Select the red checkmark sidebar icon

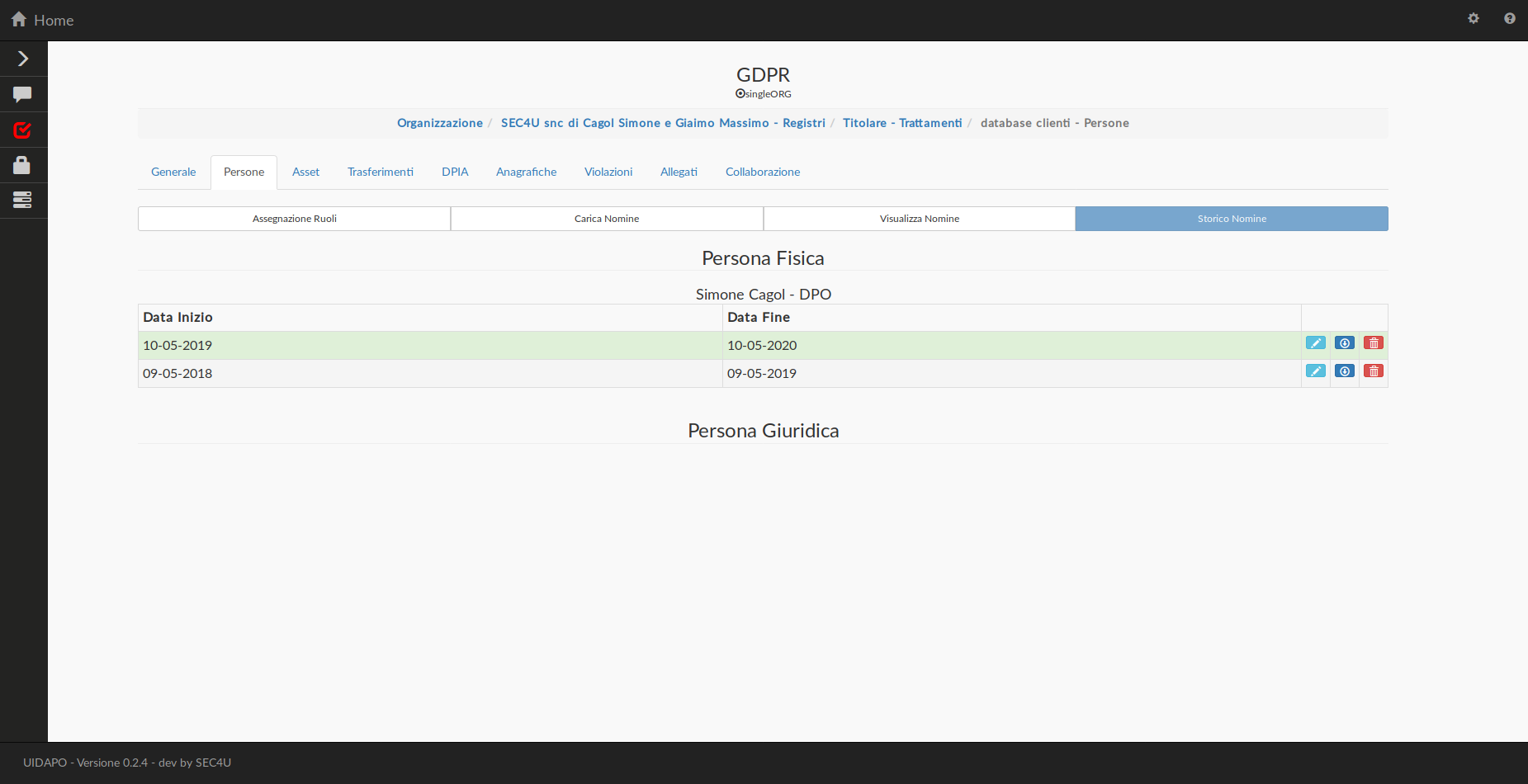[x=23, y=130]
